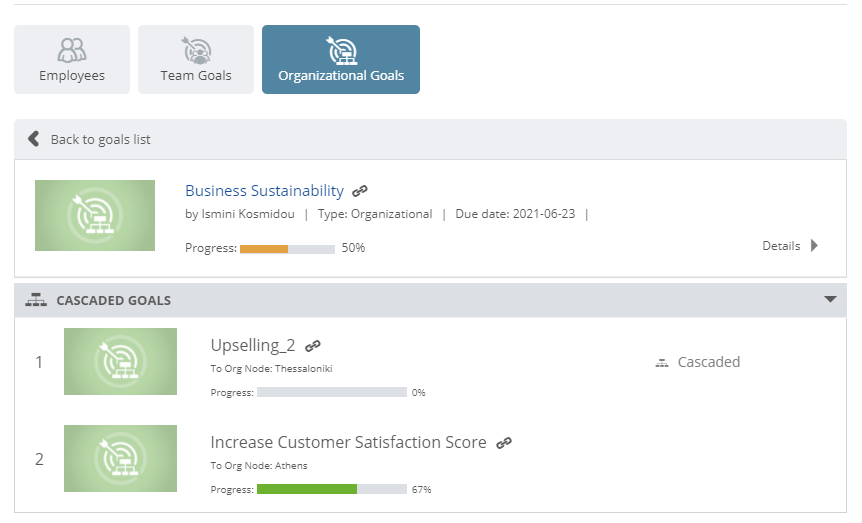862x523 pixels.
Task: Open Details for Business Sustainability
Action: click(781, 246)
